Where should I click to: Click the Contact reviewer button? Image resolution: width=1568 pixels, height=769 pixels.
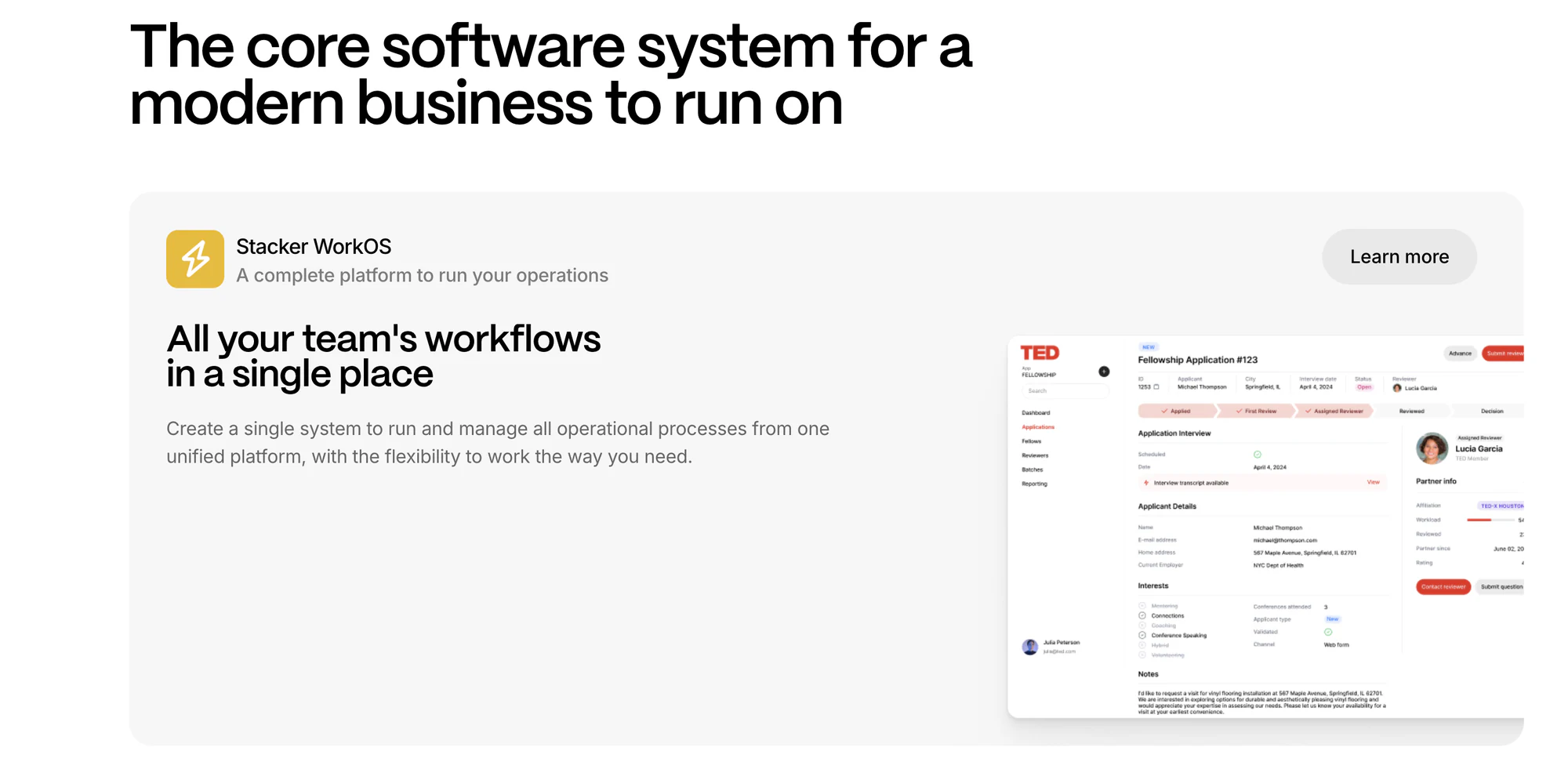coord(1443,586)
